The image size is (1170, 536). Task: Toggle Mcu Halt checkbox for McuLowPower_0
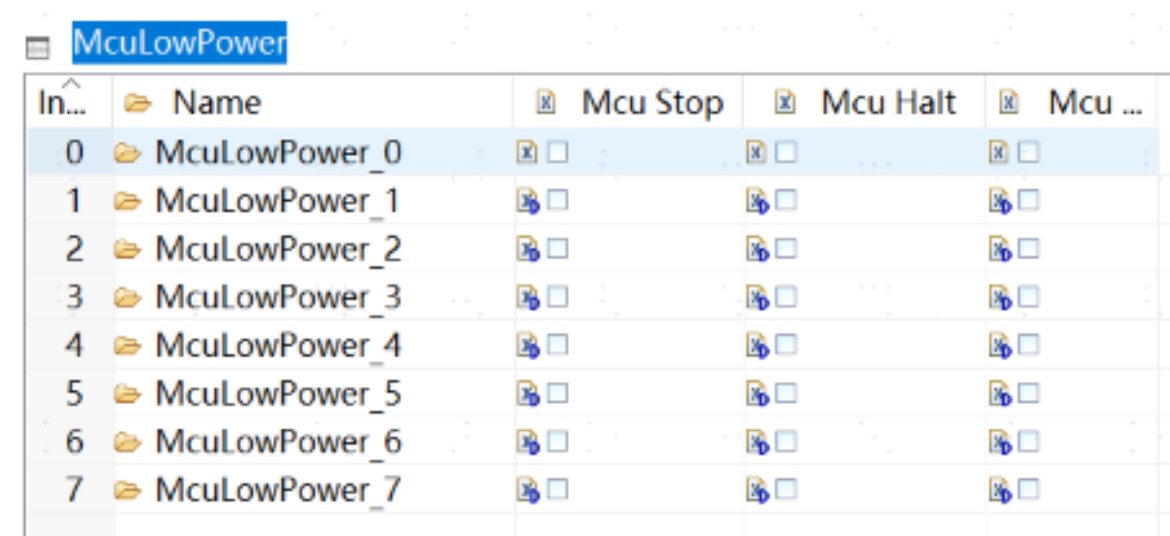(x=786, y=152)
